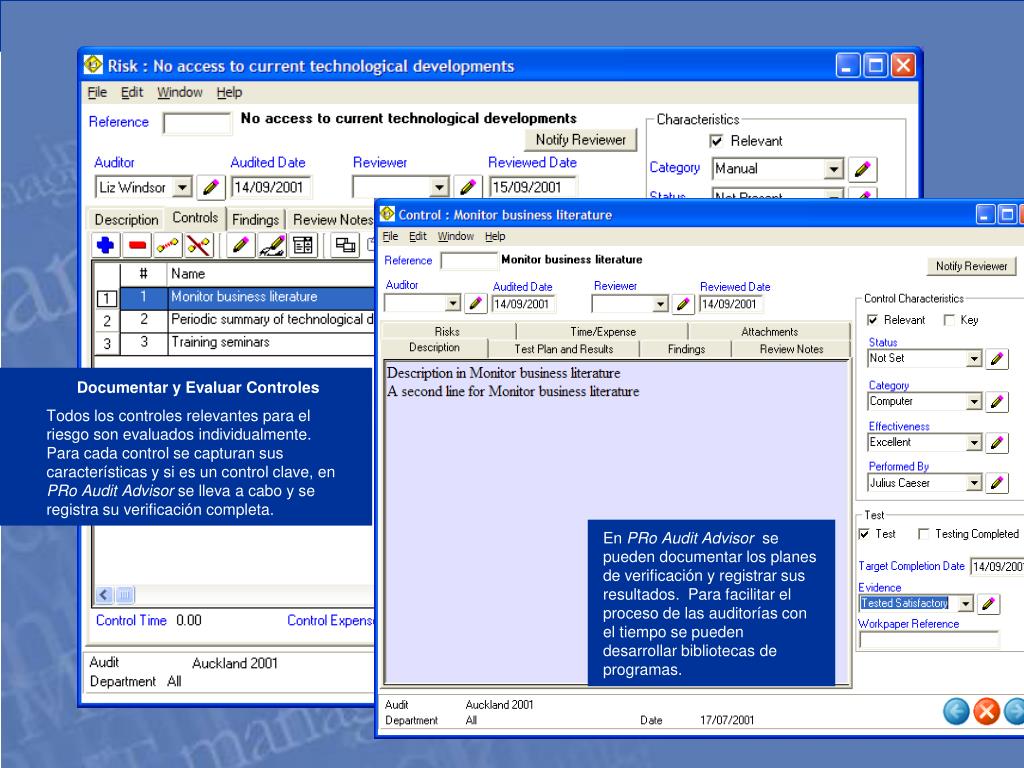Click the unlink control icon with red cross

pyautogui.click(x=199, y=246)
